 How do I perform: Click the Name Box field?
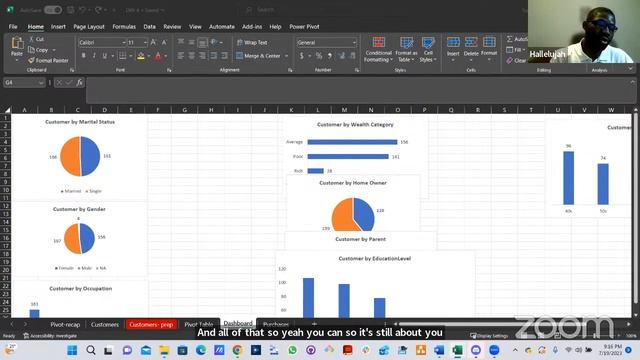tap(24, 82)
